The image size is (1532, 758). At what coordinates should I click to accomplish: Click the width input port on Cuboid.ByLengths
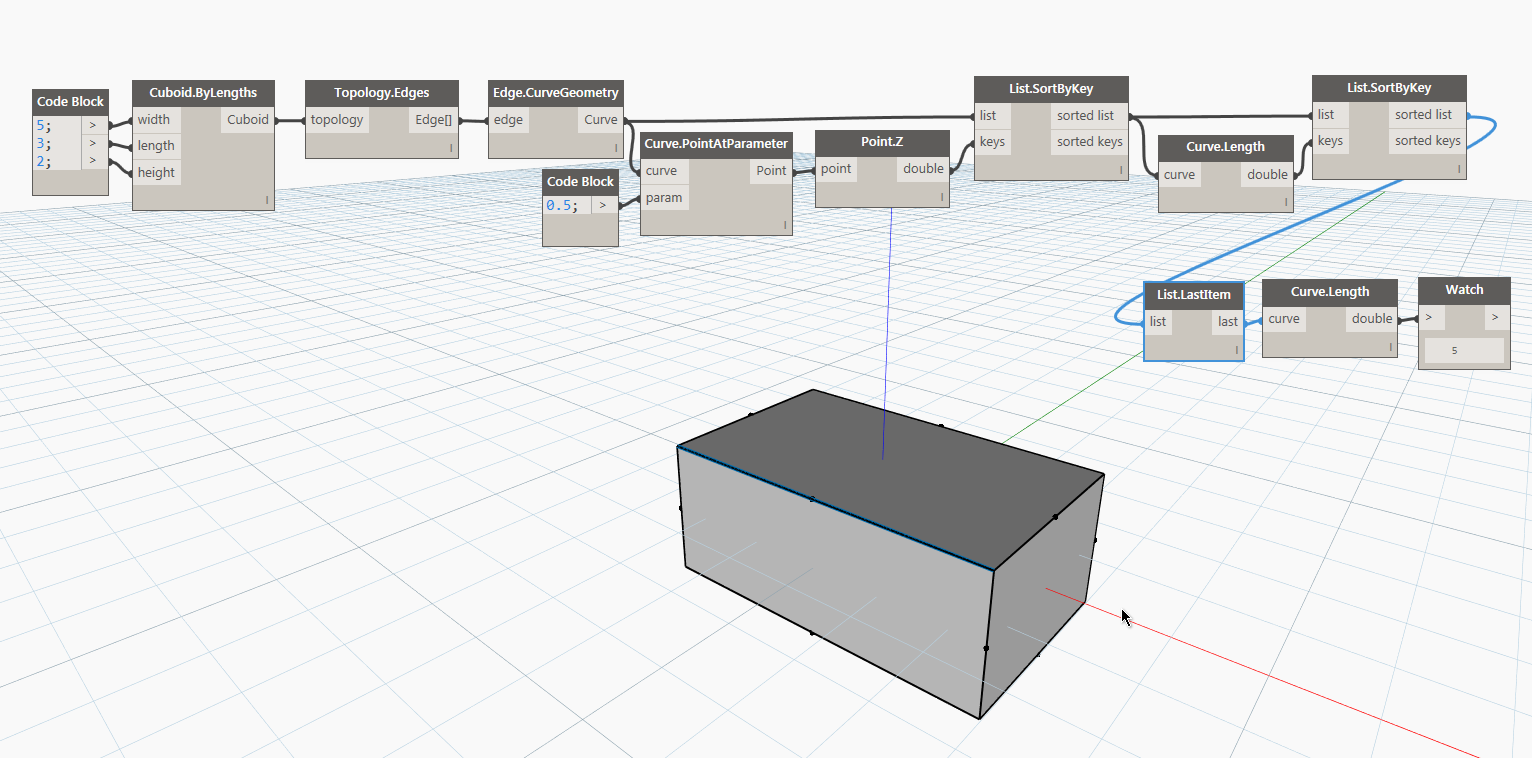click(x=156, y=119)
